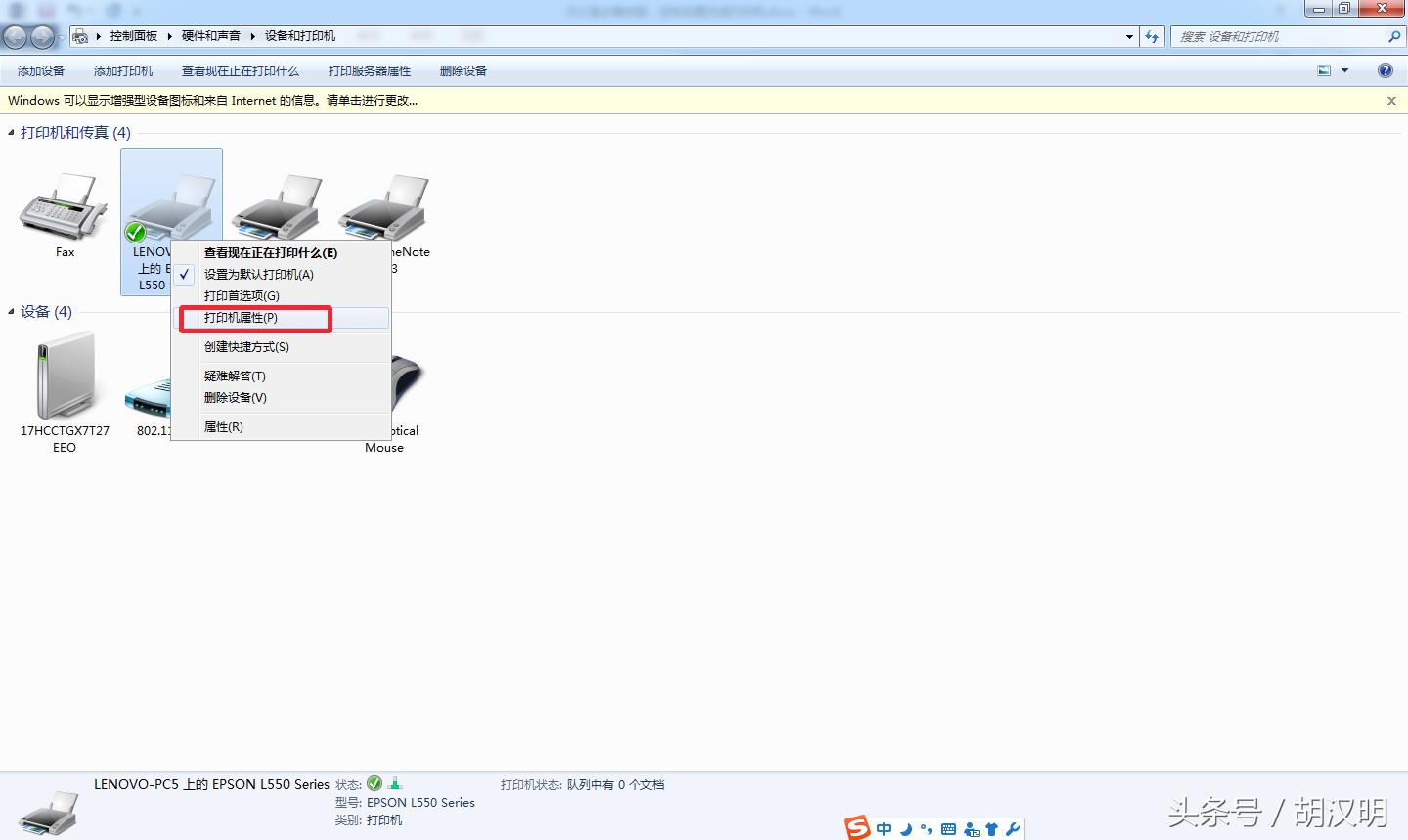Screen dimensions: 1408x840
Task: Choose 查看现在正在打印什么(E) in context menu
Action: click(271, 252)
